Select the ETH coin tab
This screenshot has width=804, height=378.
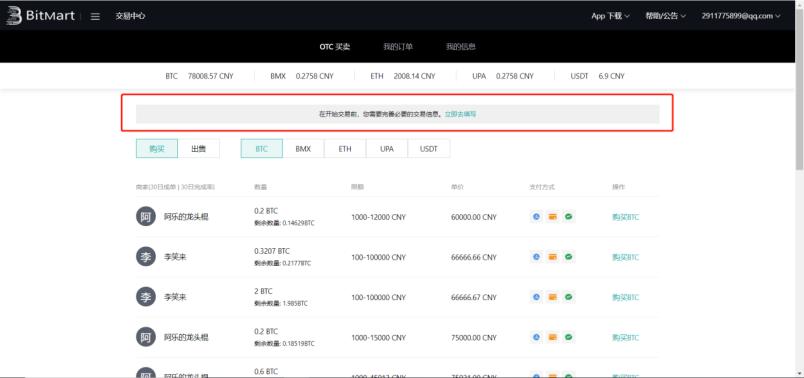(x=345, y=149)
